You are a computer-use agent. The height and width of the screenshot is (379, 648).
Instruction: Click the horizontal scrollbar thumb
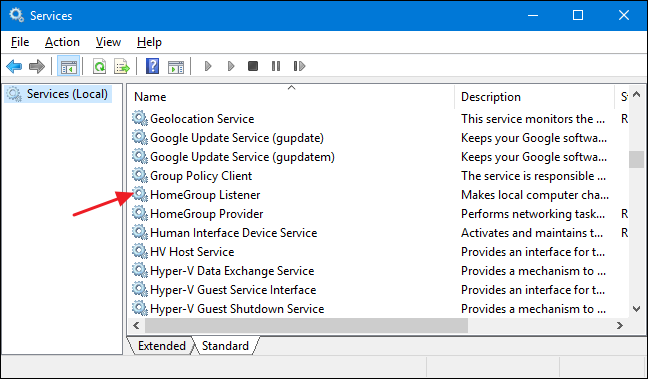pyautogui.click(x=306, y=326)
